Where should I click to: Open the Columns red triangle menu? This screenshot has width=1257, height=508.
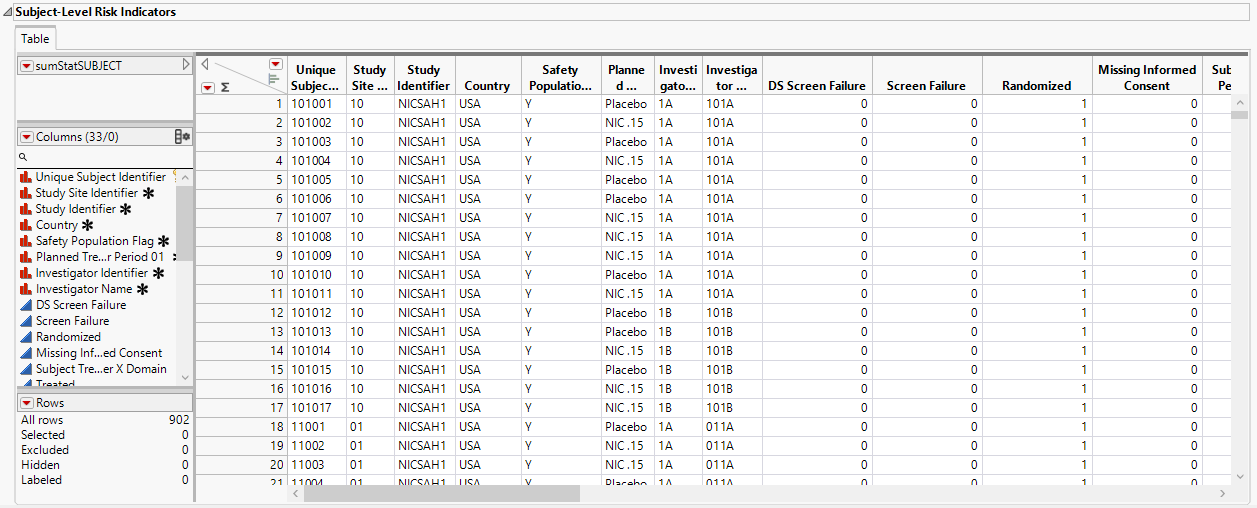point(27,136)
